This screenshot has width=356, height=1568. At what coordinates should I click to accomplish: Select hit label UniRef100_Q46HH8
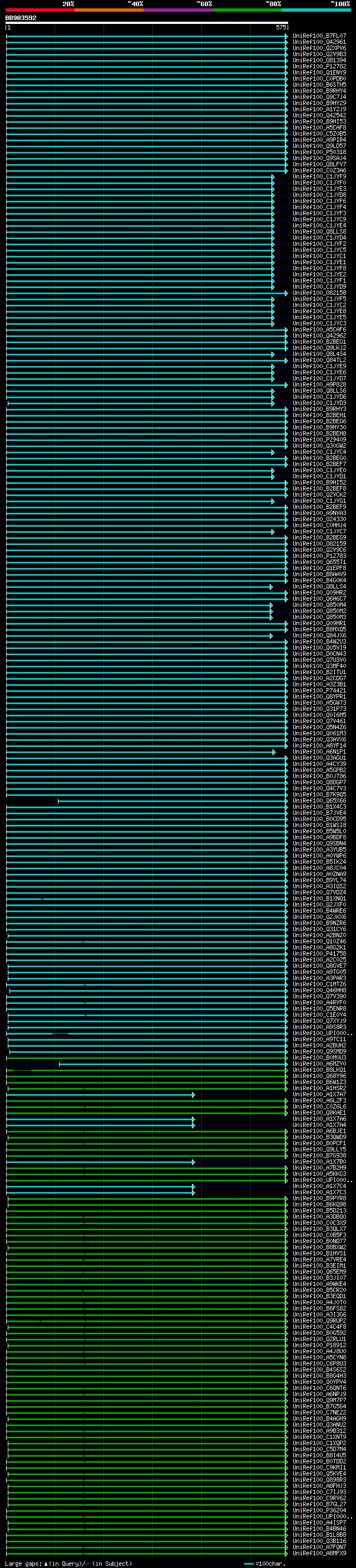pyautogui.click(x=319, y=990)
